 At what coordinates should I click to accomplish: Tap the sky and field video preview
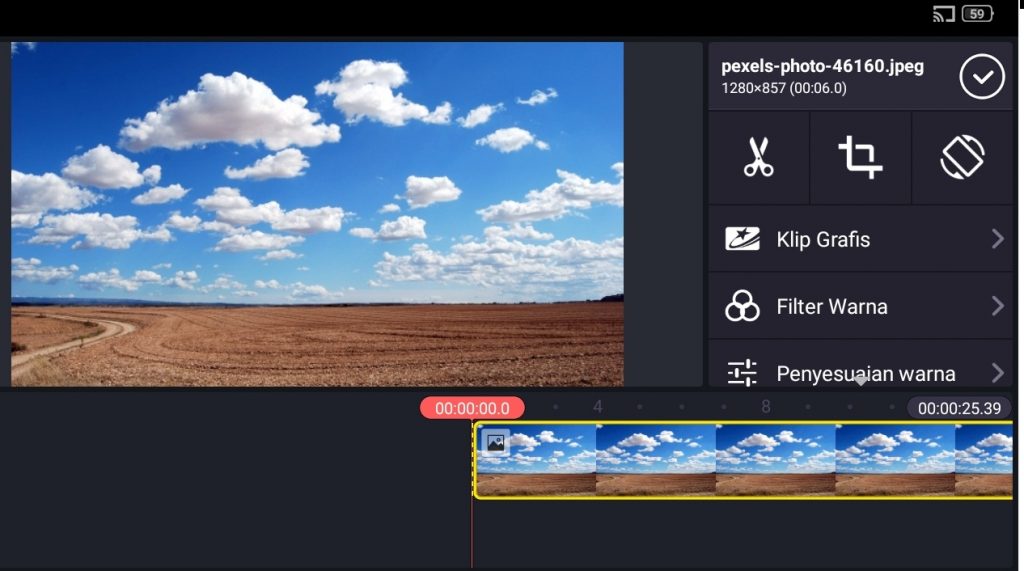coord(317,214)
